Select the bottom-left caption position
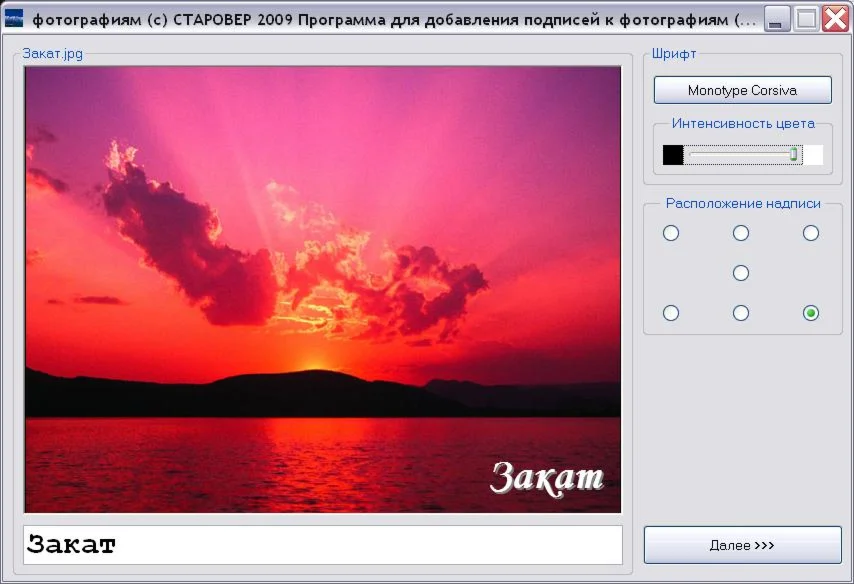The image size is (854, 584). [670, 313]
